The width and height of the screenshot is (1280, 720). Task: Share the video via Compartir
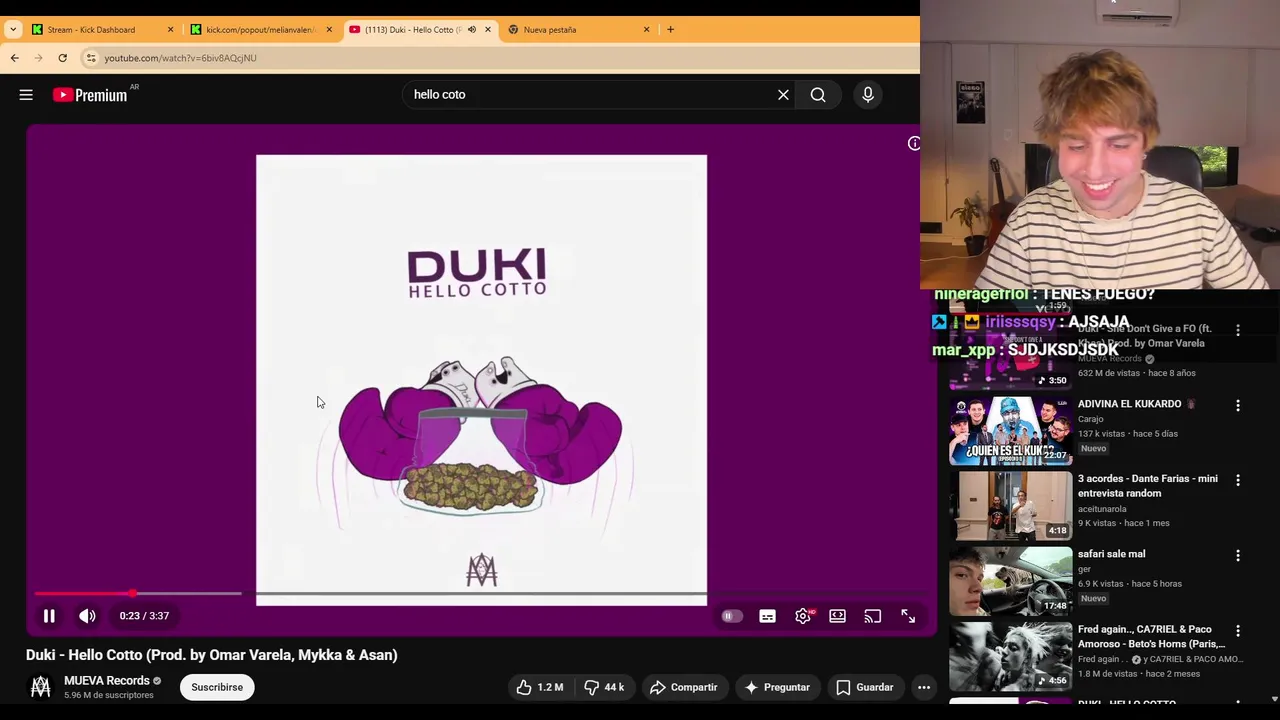[683, 687]
